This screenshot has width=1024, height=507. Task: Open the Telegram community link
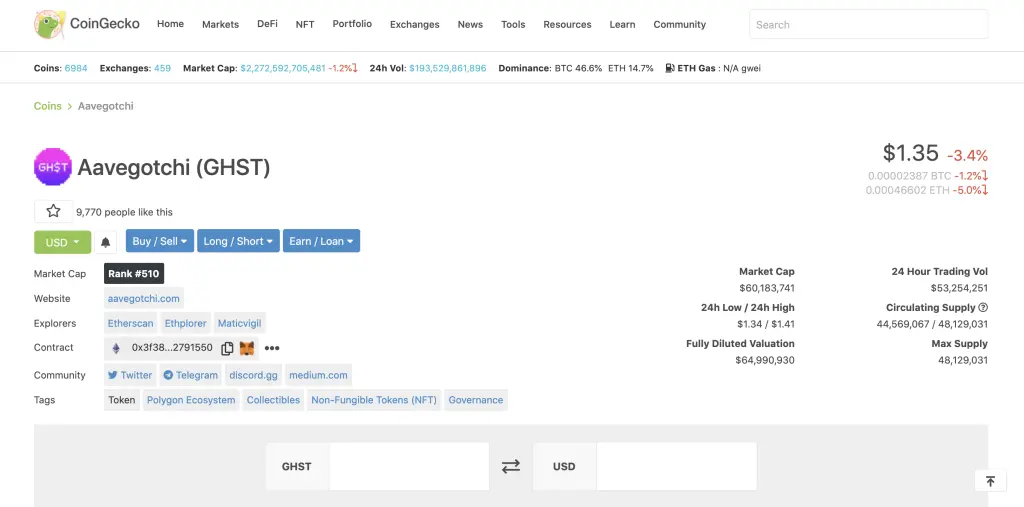[191, 375]
